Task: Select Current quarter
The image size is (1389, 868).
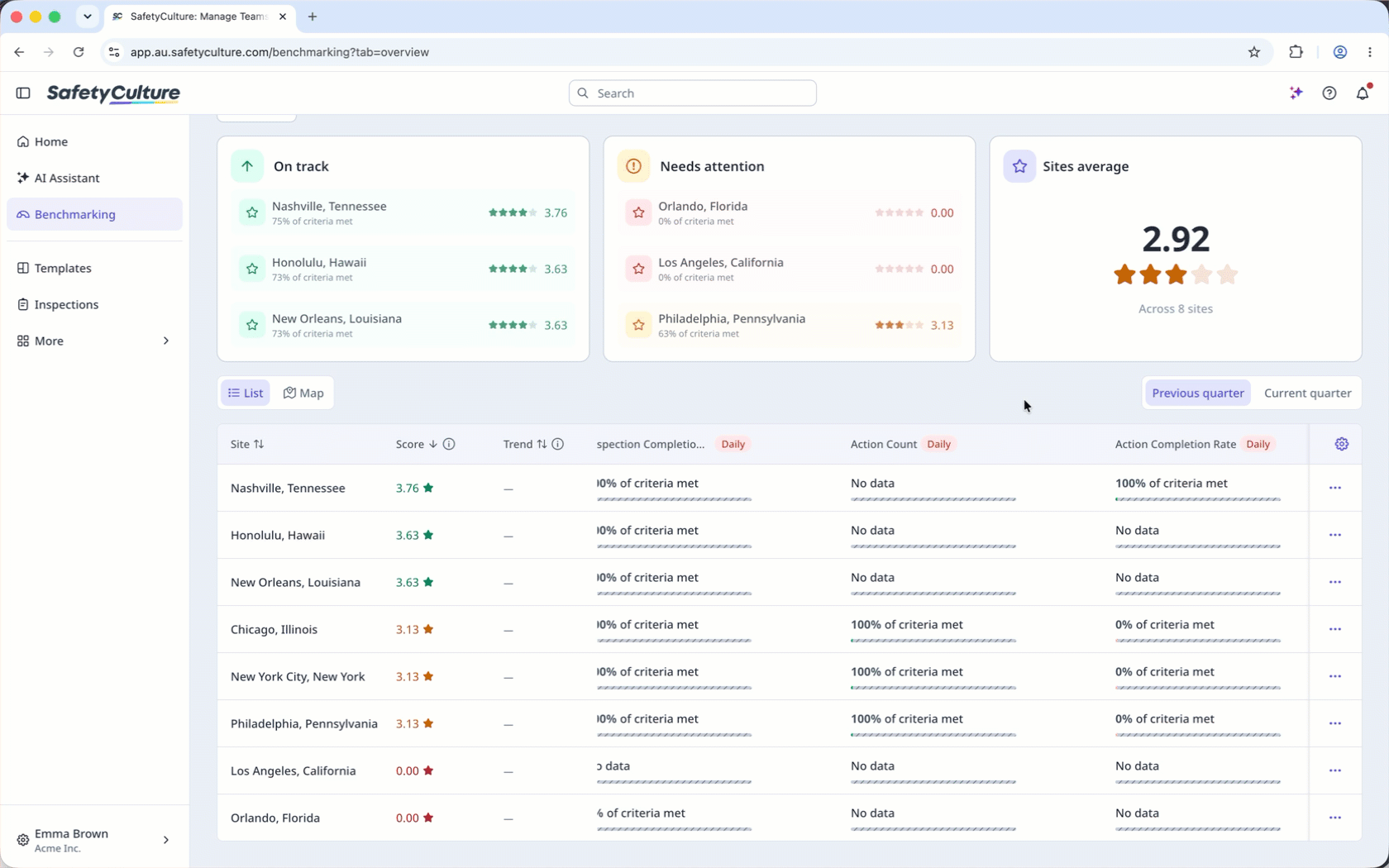Action: tap(1307, 393)
